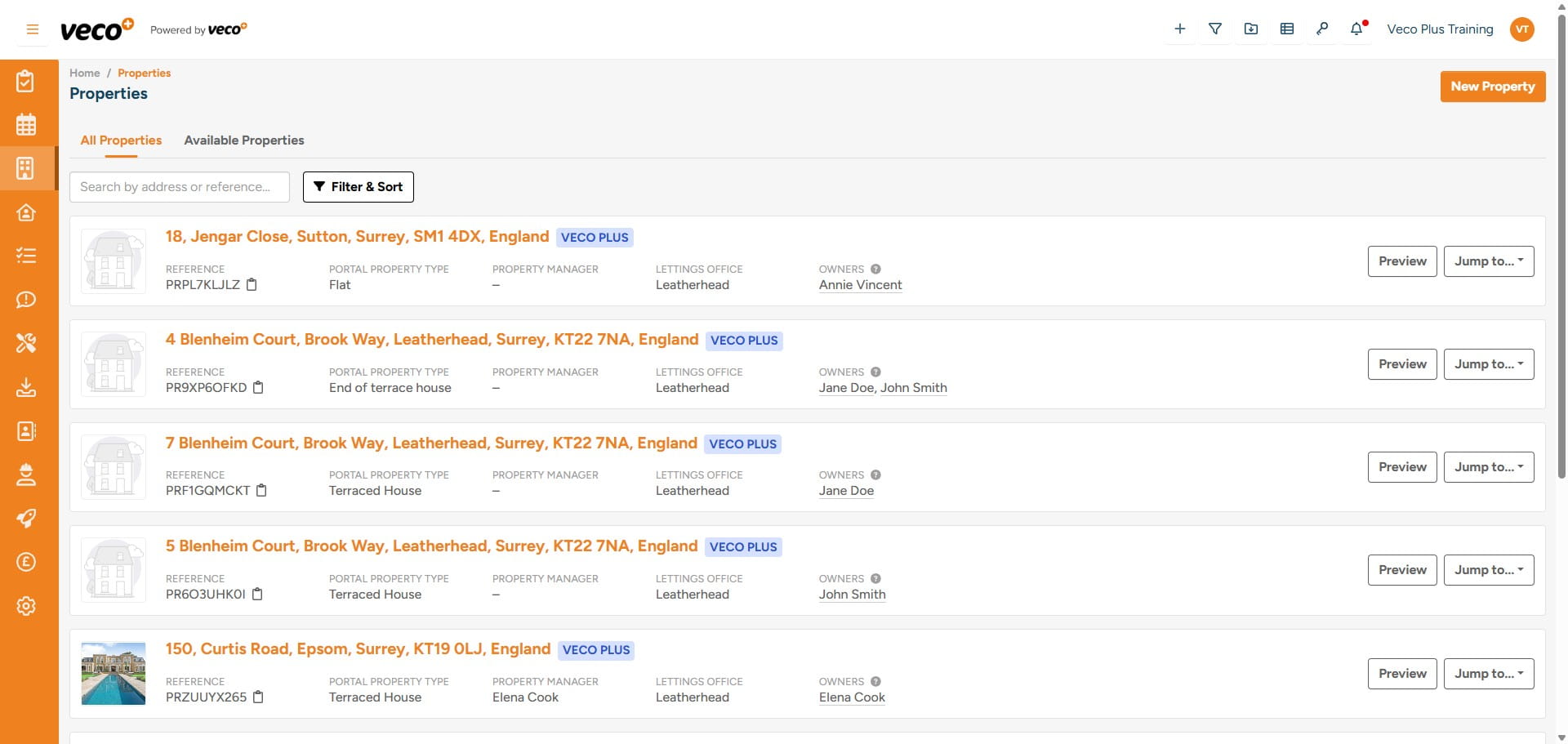Expand Jump to menu for 150 Curtis Road
Viewport: 1568px width, 744px height.
click(x=1488, y=673)
